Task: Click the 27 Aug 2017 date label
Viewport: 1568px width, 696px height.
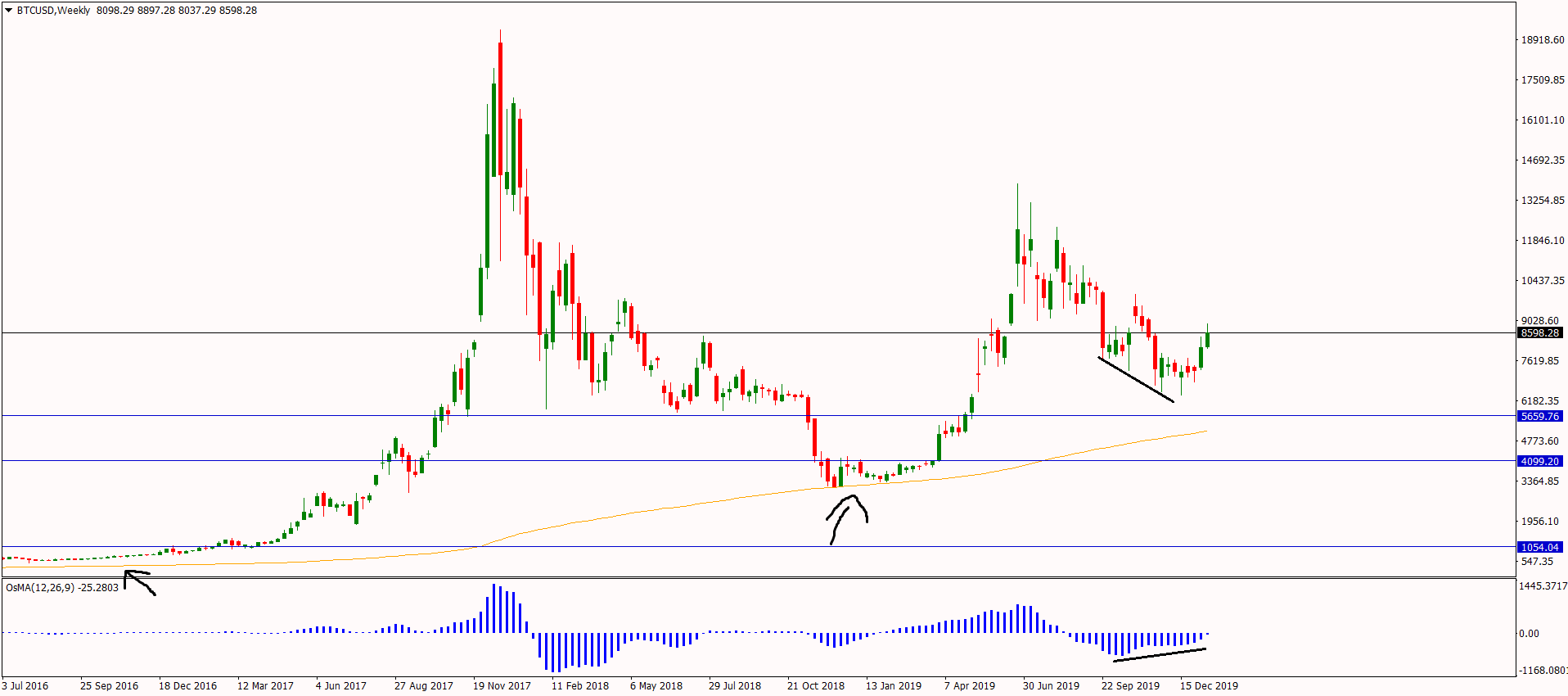Action: pos(423,685)
